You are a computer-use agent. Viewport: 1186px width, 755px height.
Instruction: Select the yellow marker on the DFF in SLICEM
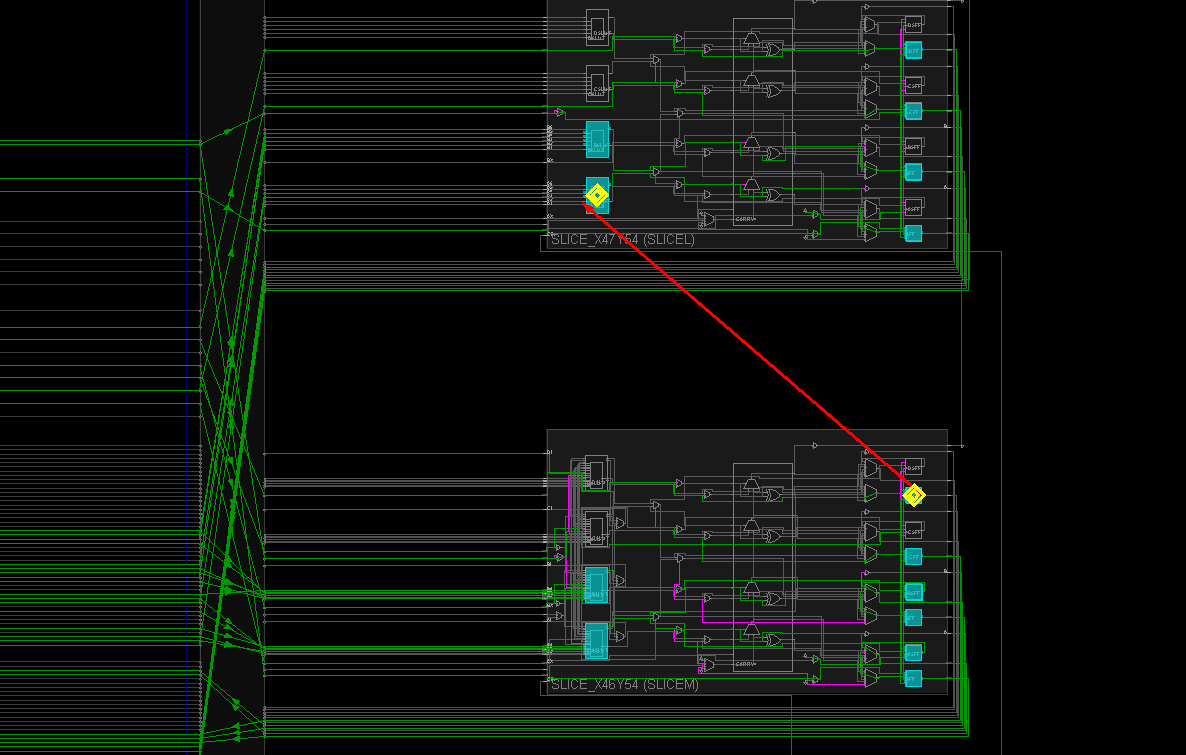[x=914, y=495]
